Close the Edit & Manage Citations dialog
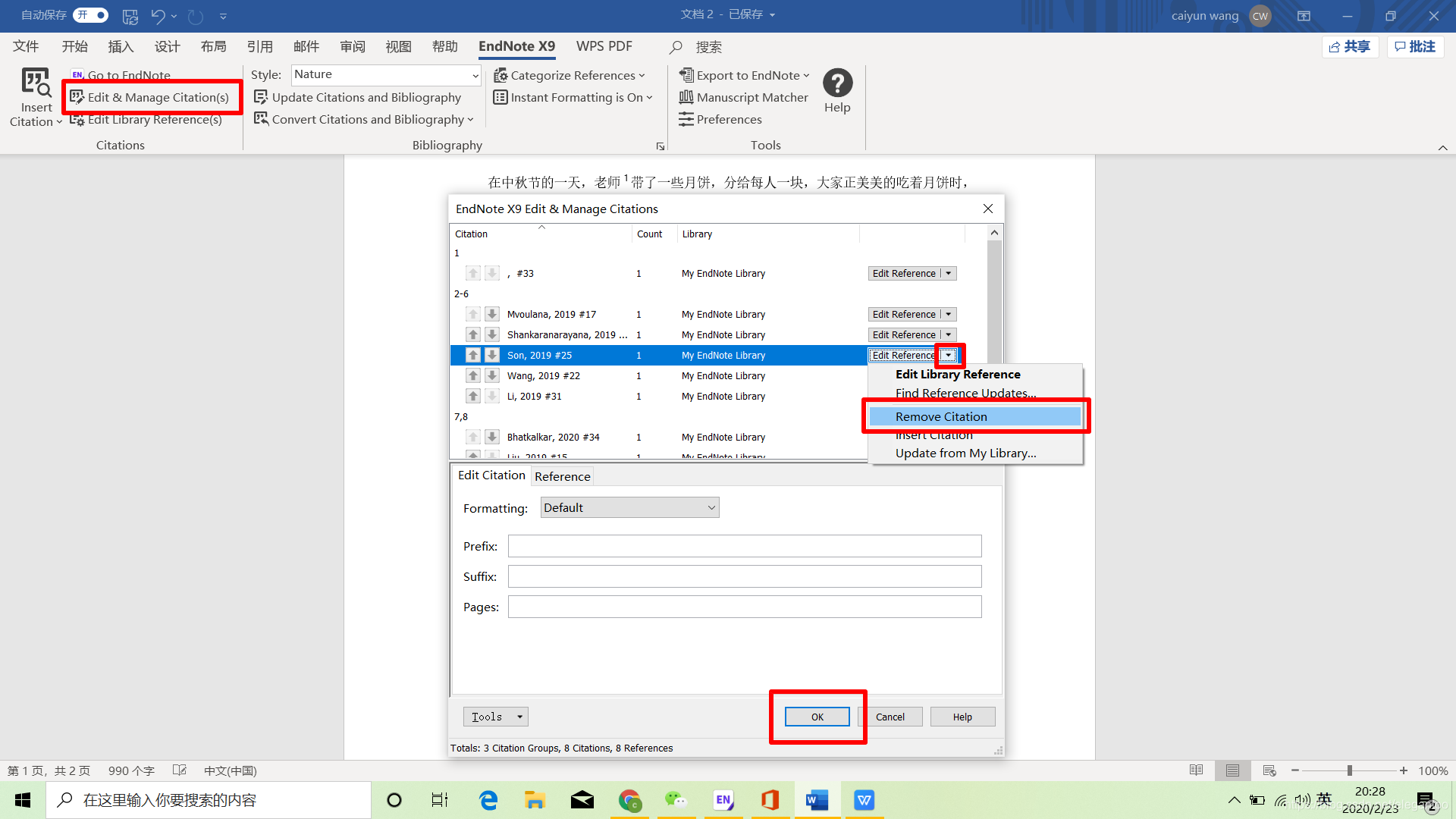Viewport: 1456px width, 819px height. pyautogui.click(x=987, y=209)
